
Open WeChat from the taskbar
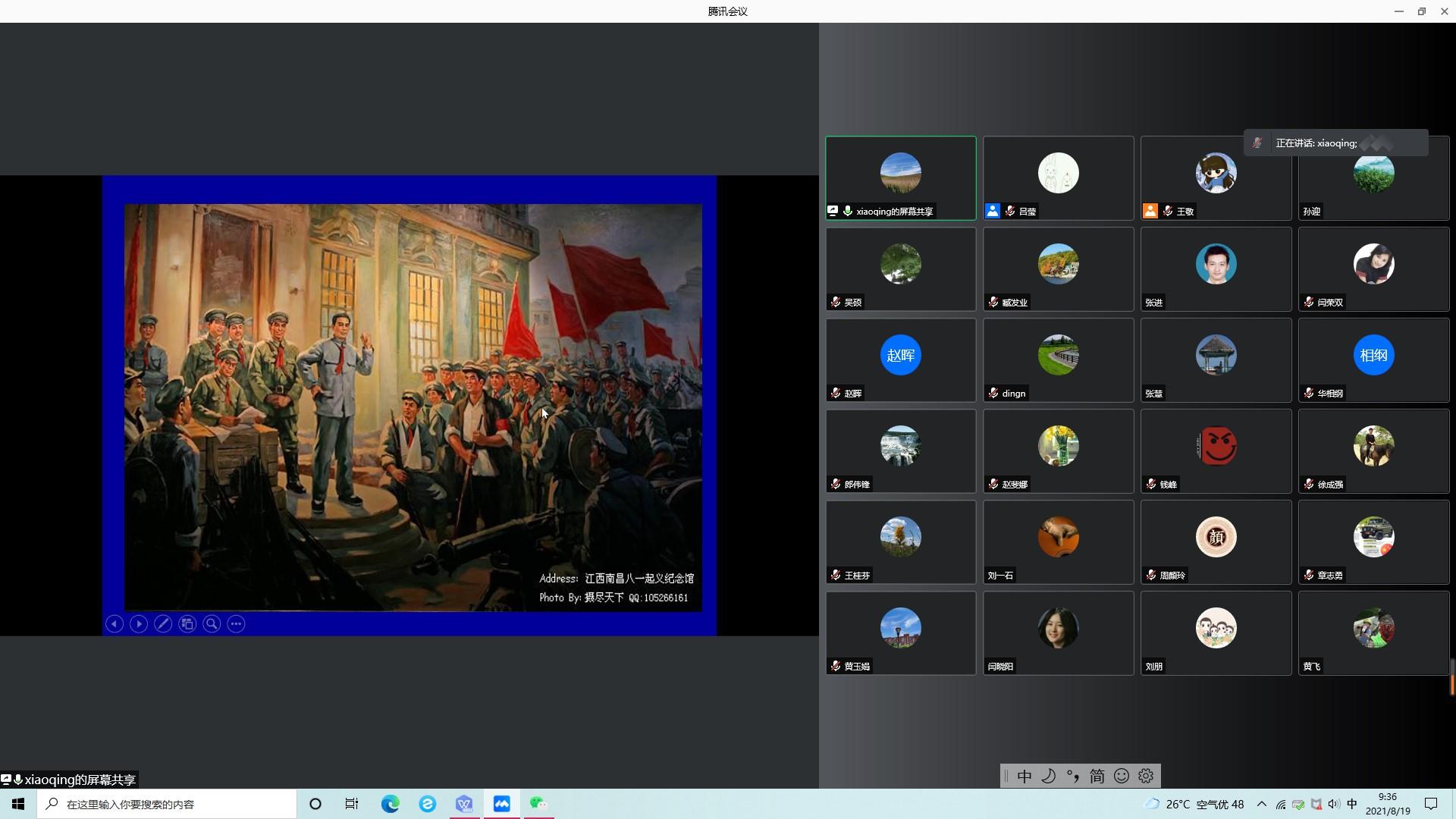(x=538, y=804)
